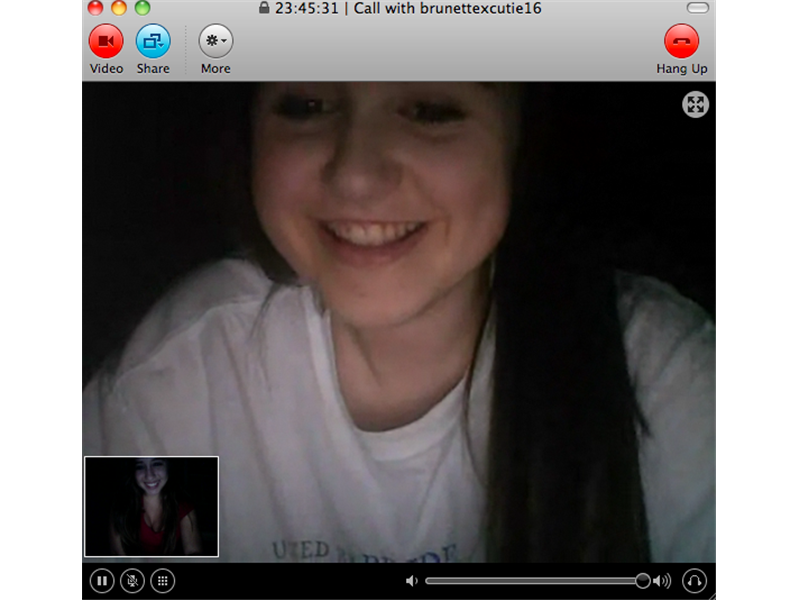Select your self-view preview thumbnail
This screenshot has width=800, height=600.
coord(151,505)
